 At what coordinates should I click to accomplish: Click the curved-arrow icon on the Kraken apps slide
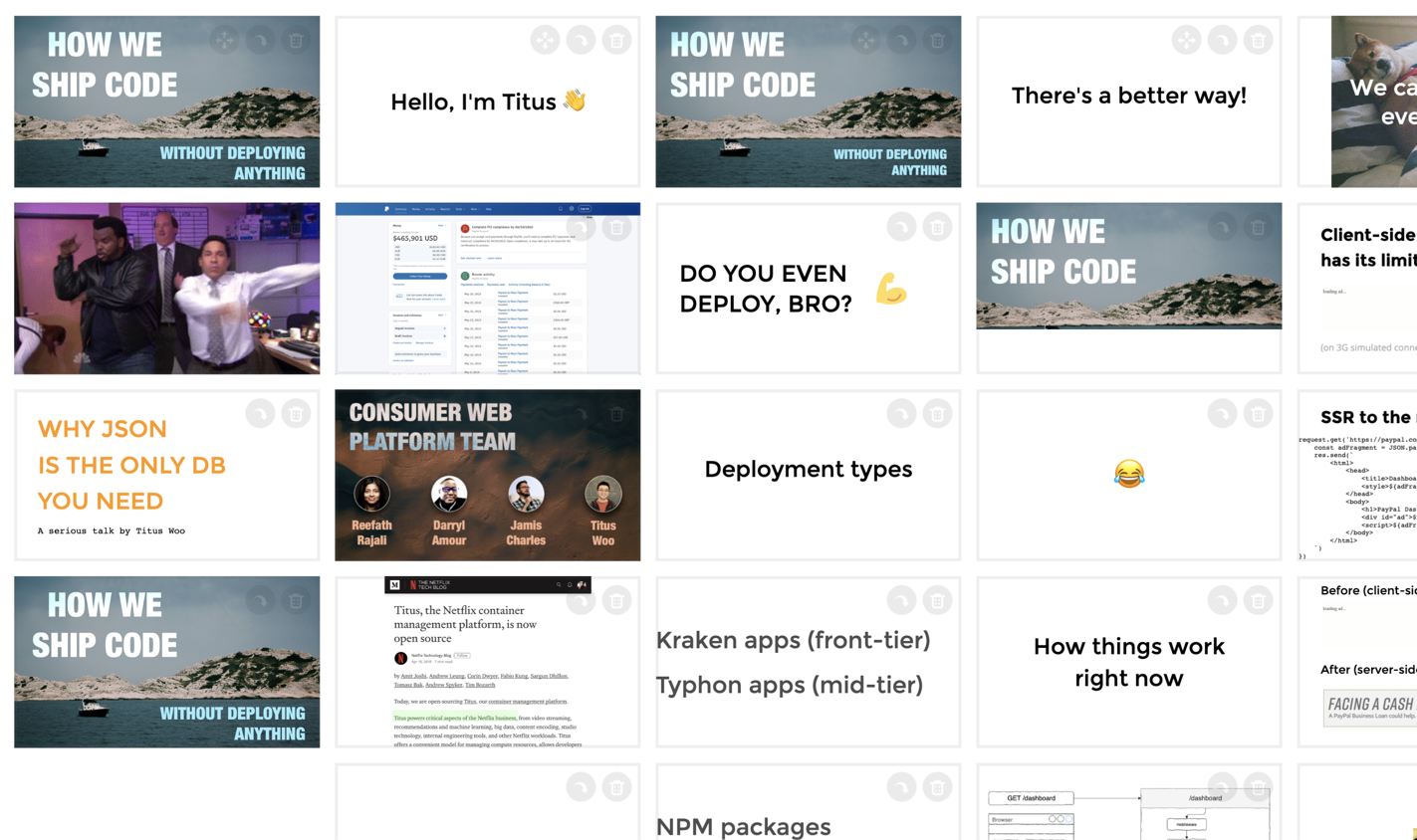coord(901,600)
